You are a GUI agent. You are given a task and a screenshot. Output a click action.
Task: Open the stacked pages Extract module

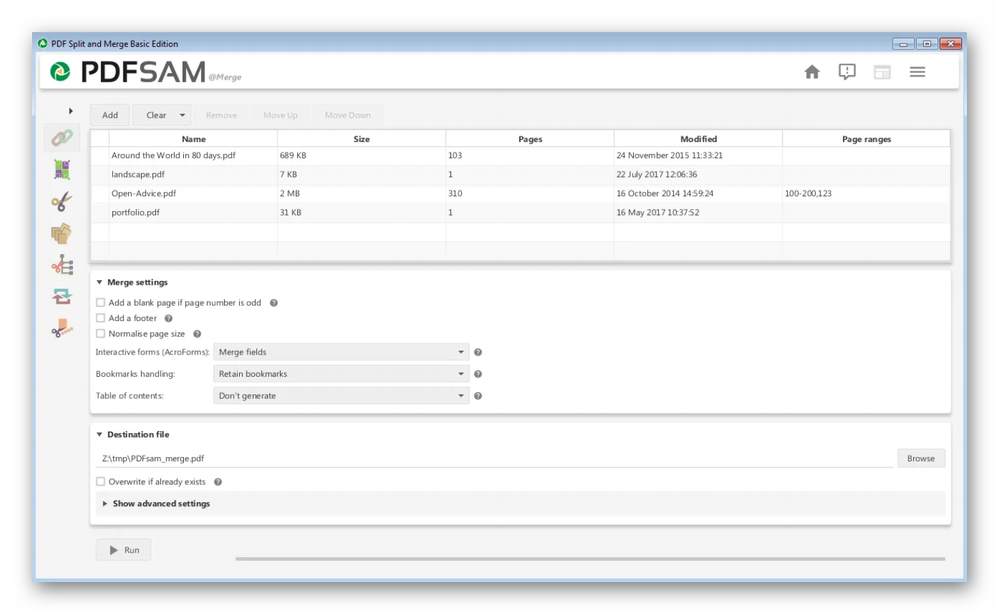(x=62, y=234)
